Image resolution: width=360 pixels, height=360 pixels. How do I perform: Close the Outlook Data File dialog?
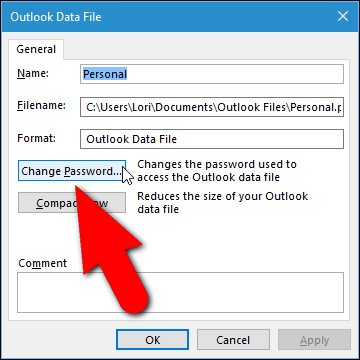click(x=343, y=16)
